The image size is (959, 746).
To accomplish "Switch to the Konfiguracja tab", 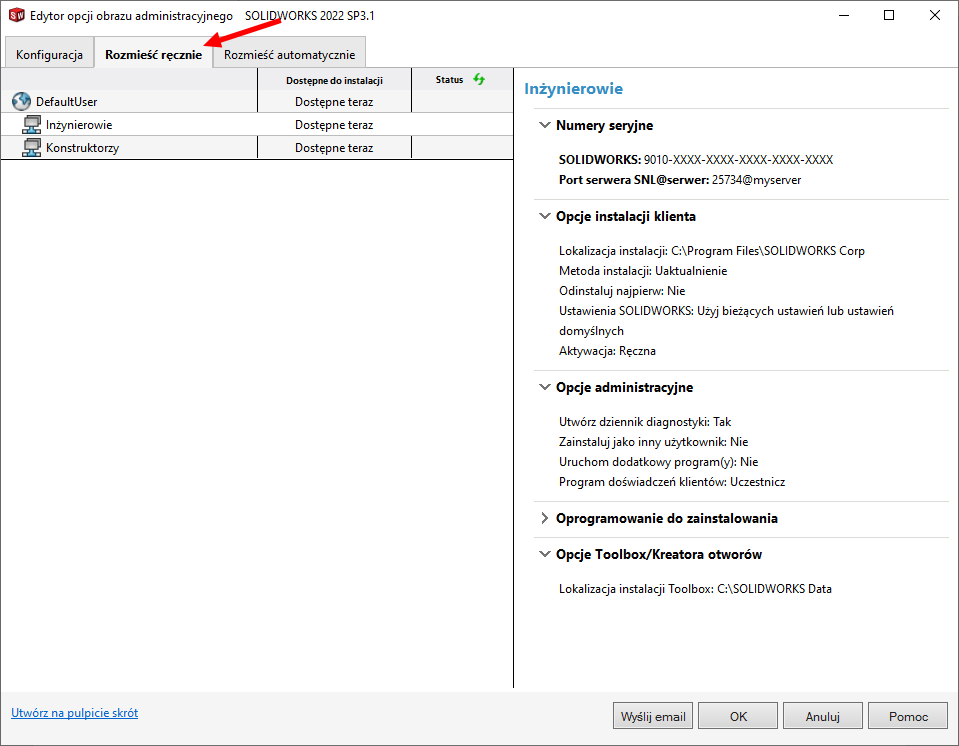I will pyautogui.click(x=49, y=55).
